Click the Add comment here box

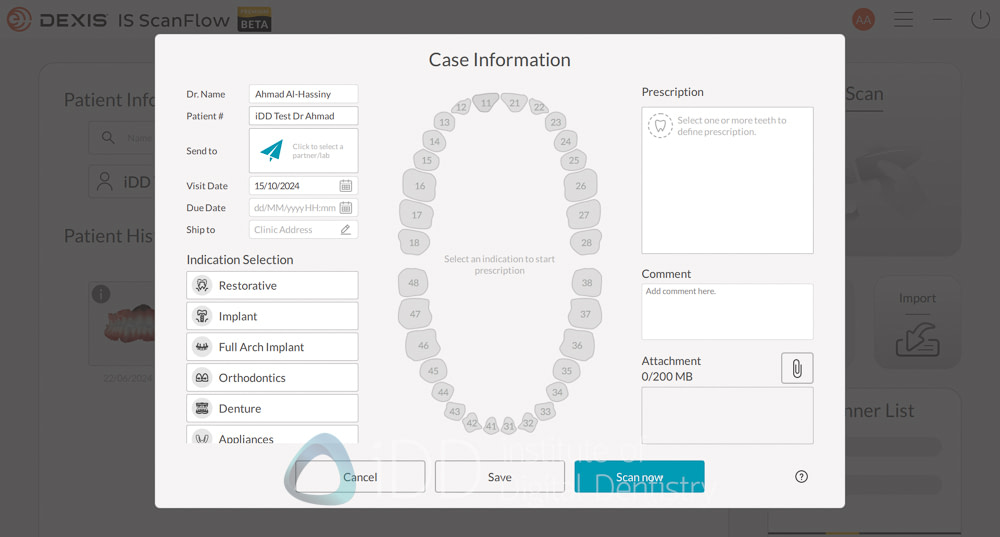click(727, 311)
